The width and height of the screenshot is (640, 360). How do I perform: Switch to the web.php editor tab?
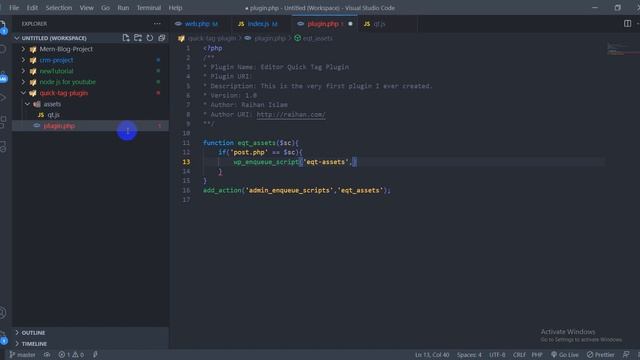pos(200,24)
